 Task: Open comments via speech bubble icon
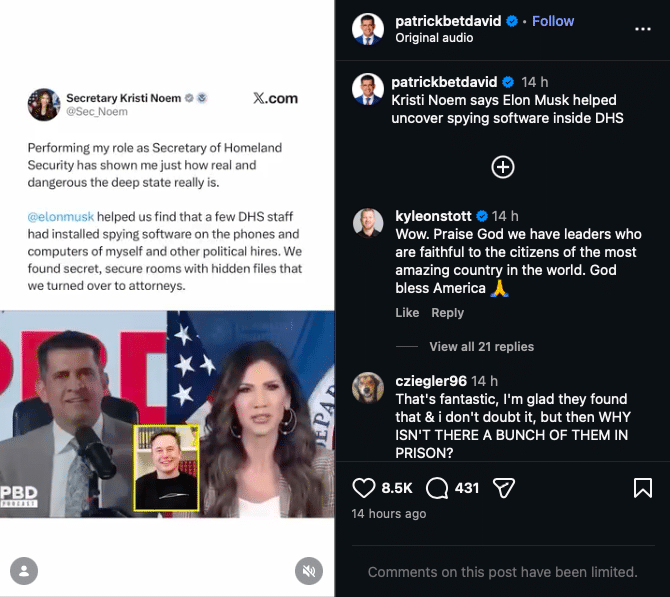[437, 488]
